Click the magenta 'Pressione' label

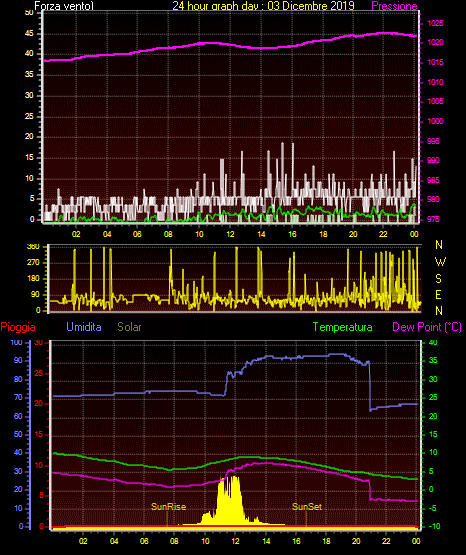[x=394, y=6]
